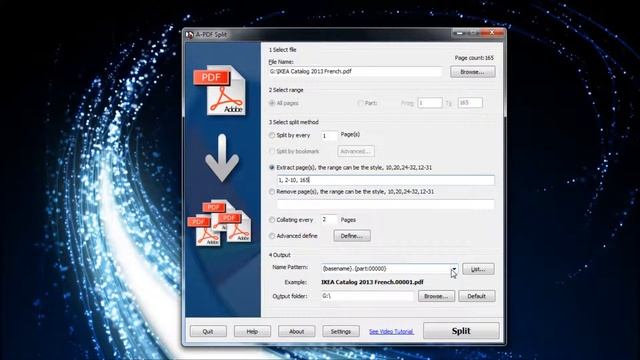
Task: Select the Advanced define radio button
Action: click(272, 236)
